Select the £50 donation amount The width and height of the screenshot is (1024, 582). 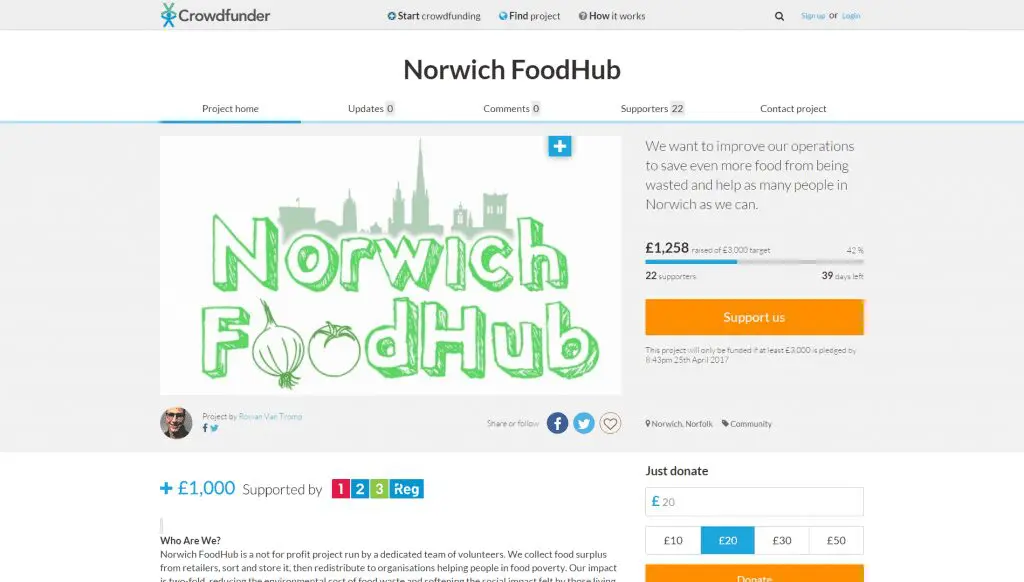click(x=836, y=540)
